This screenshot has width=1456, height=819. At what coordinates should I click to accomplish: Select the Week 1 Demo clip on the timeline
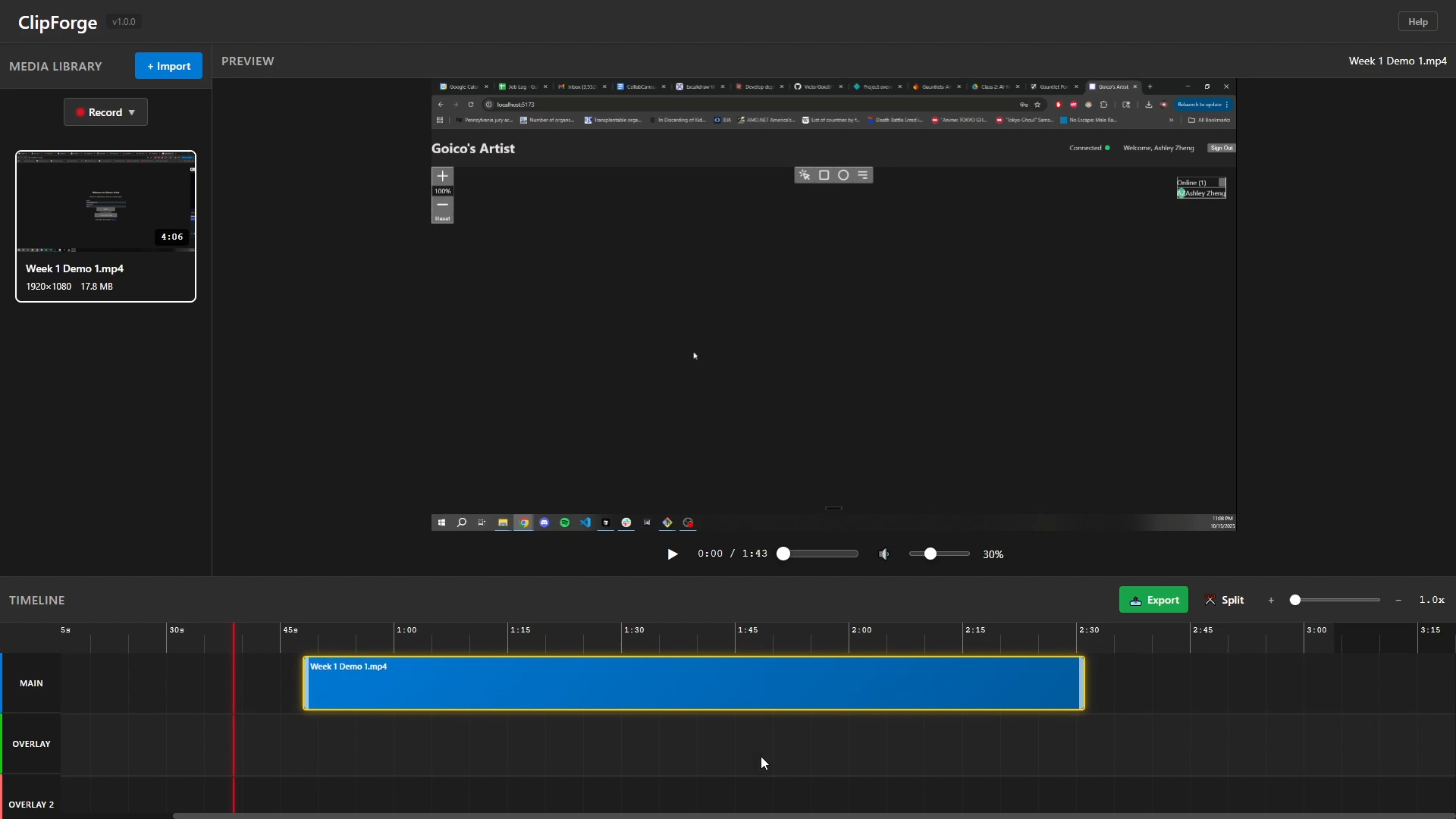tap(692, 683)
